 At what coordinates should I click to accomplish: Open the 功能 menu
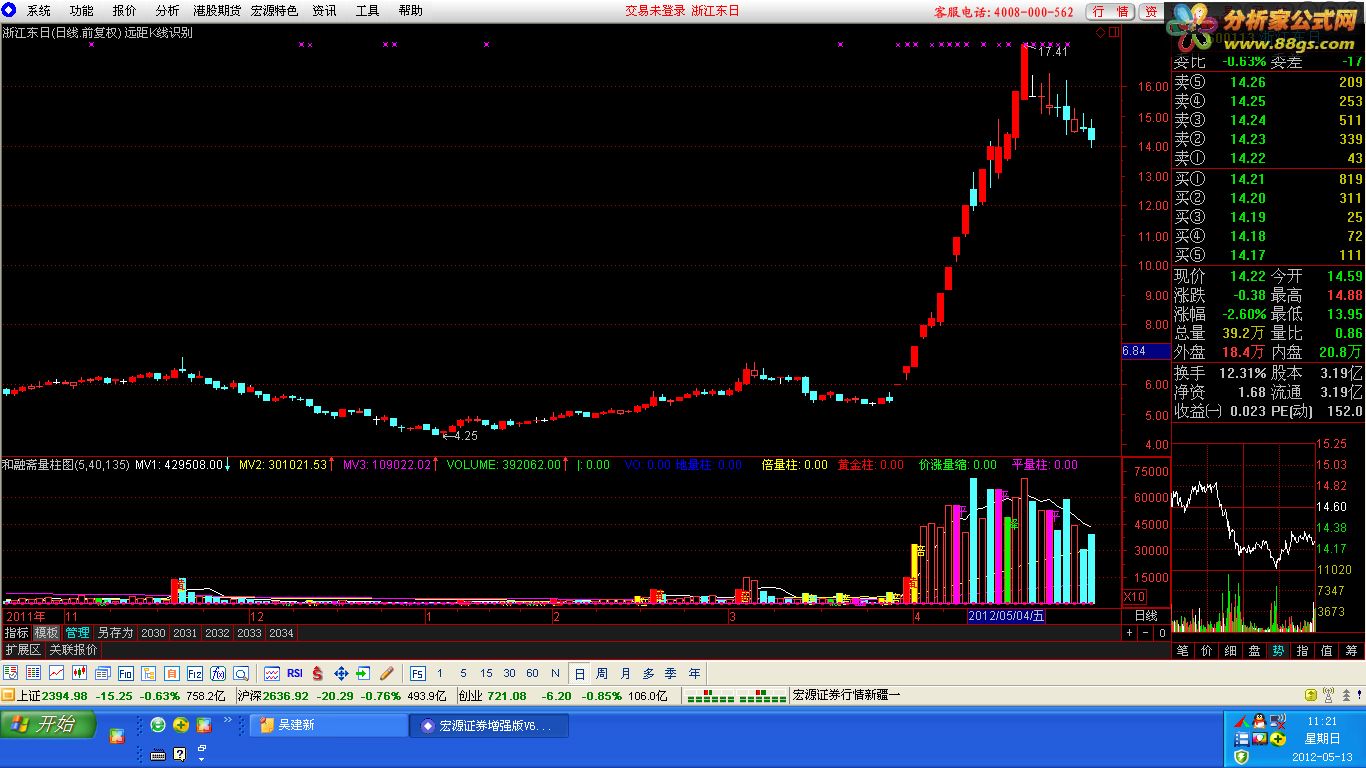click(82, 11)
